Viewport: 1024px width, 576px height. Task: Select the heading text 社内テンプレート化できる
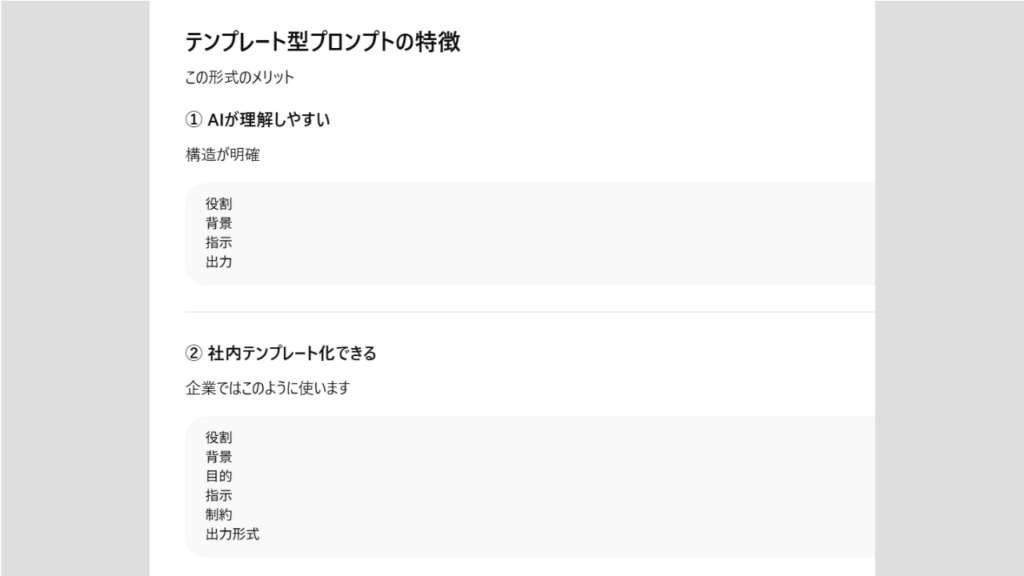pyautogui.click(x=291, y=354)
